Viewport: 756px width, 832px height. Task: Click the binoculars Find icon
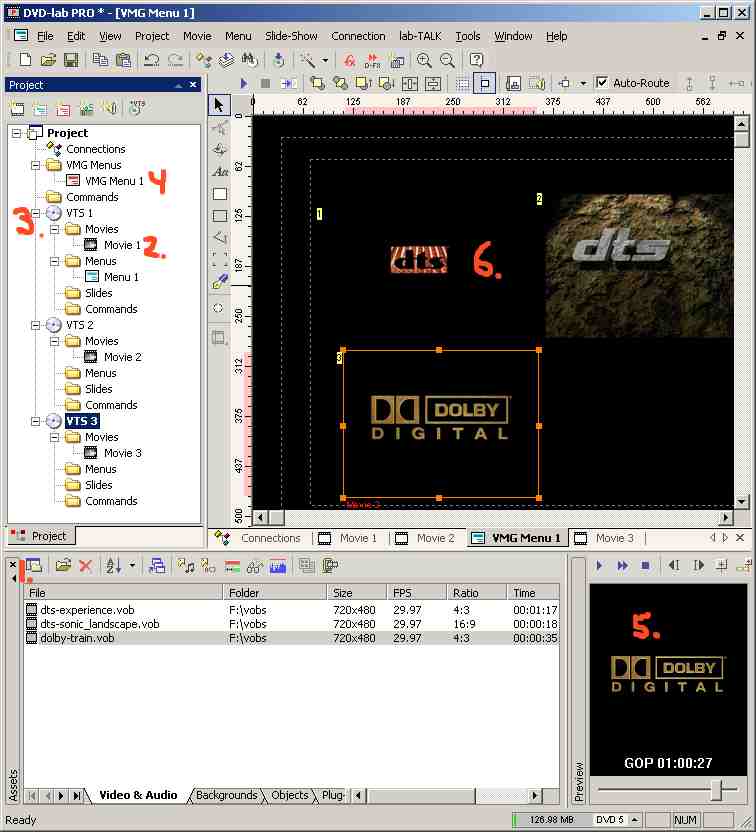point(249,60)
